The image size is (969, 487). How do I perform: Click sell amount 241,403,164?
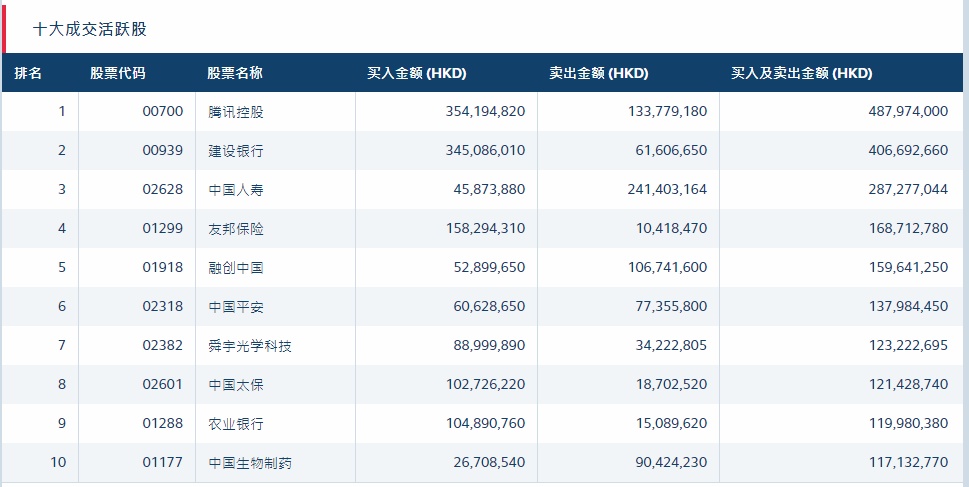coord(667,189)
